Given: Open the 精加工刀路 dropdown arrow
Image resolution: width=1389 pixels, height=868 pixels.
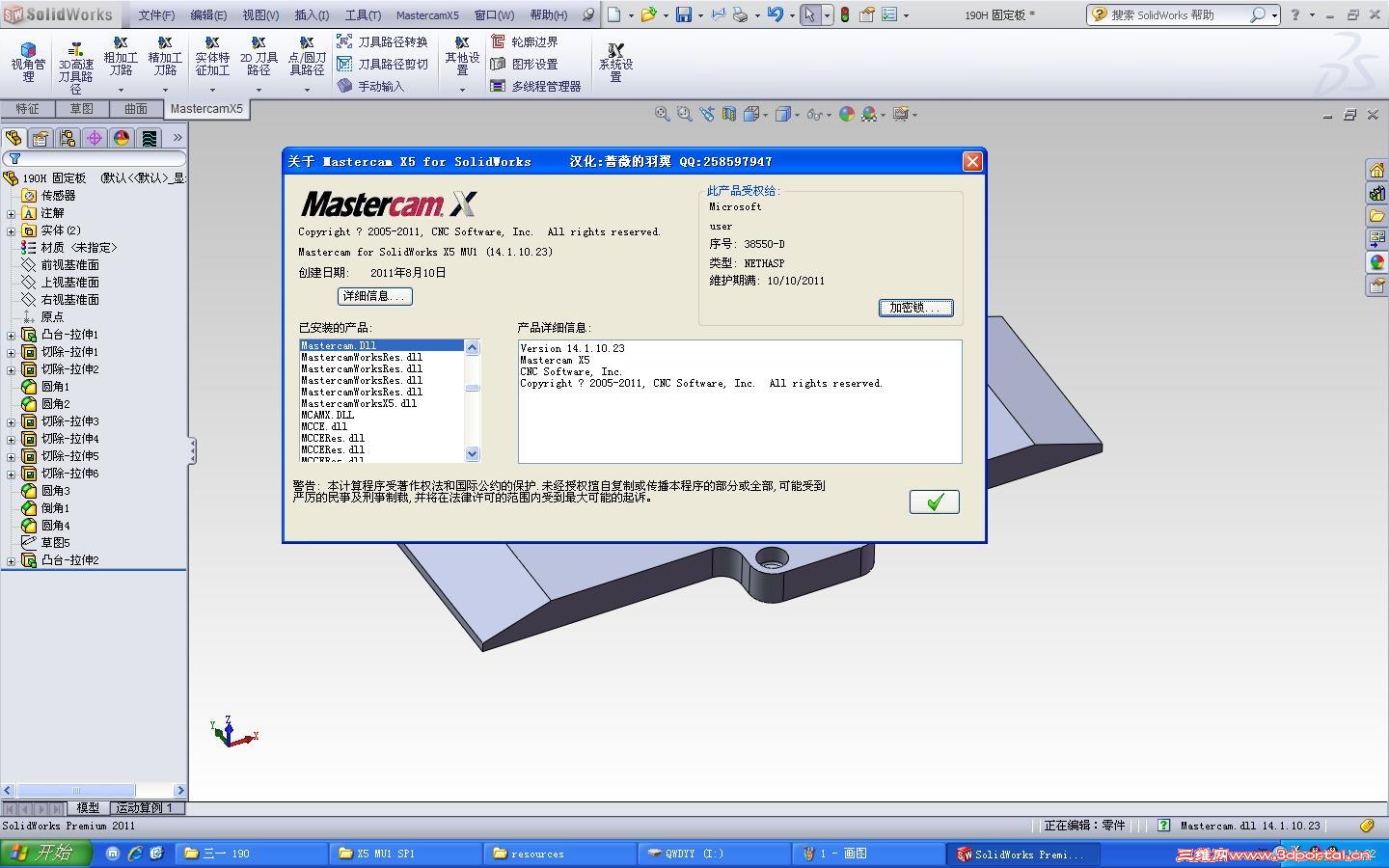Looking at the screenshot, I should point(165,90).
